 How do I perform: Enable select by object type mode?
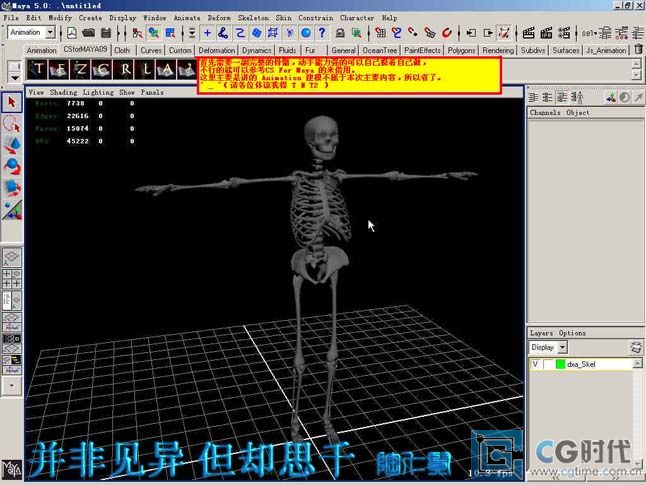point(154,33)
